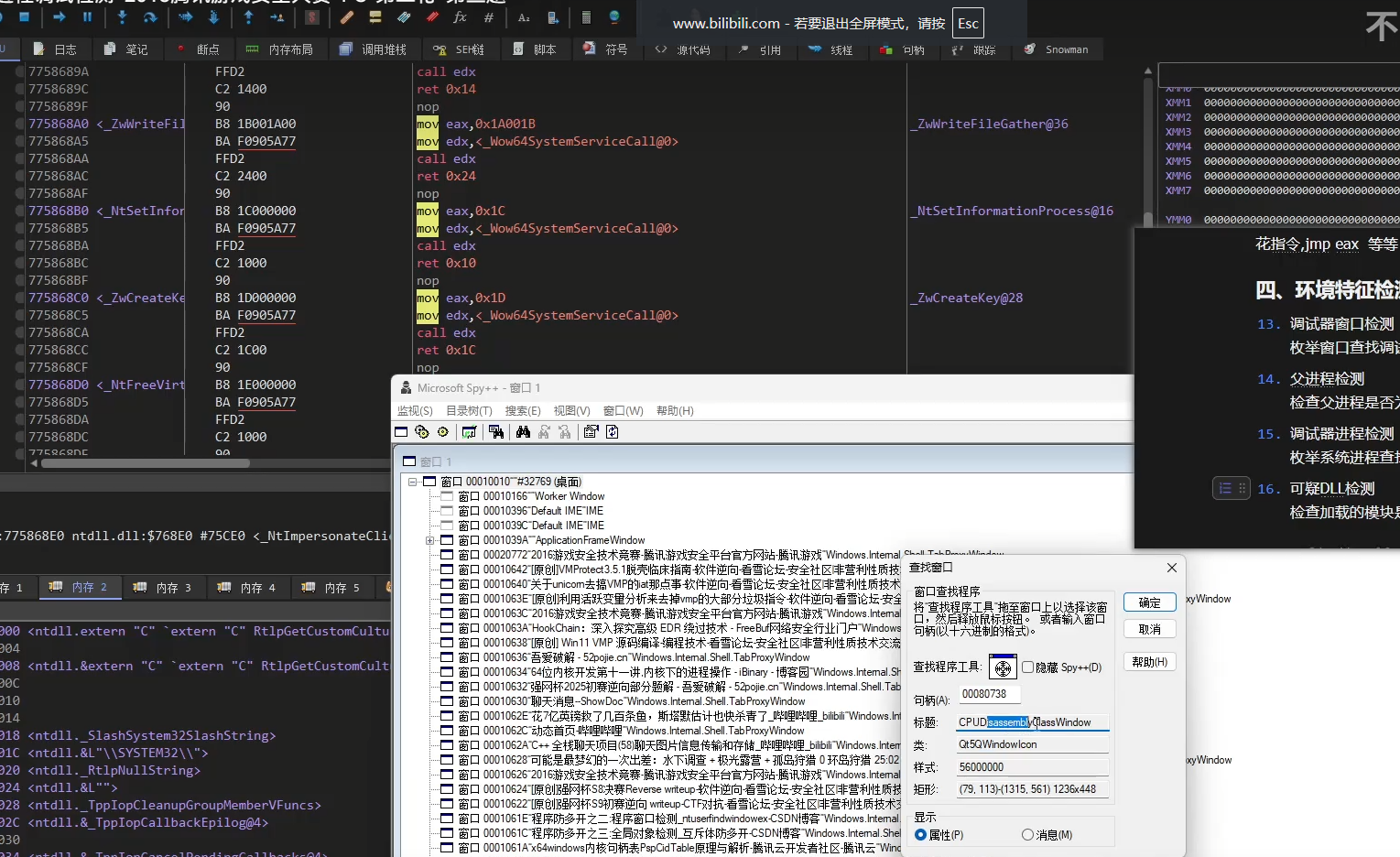Image resolution: width=1400 pixels, height=857 pixels.
Task: Expand the 0001039A ApplicationFrameWindow tree node
Action: [430, 540]
